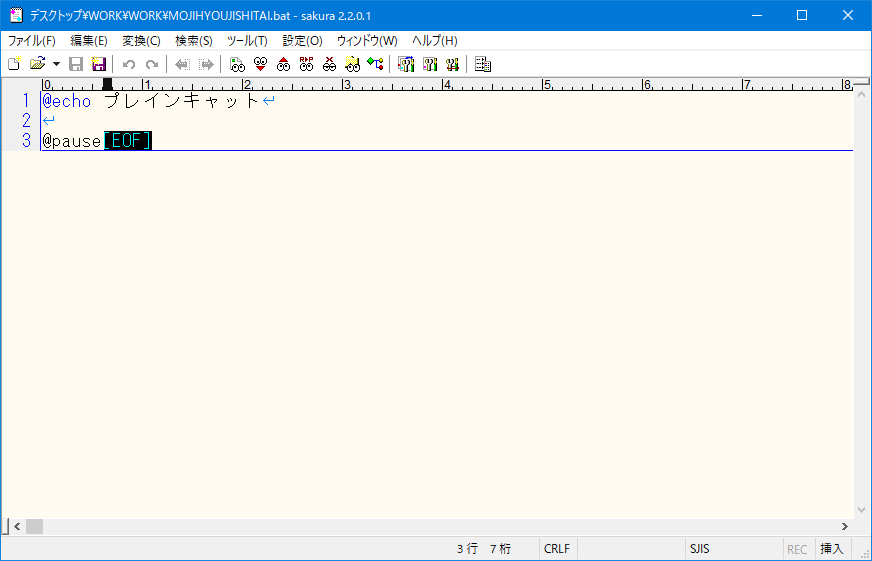Click the Save As purple floppy icon
The width and height of the screenshot is (872, 561).
pyautogui.click(x=98, y=64)
